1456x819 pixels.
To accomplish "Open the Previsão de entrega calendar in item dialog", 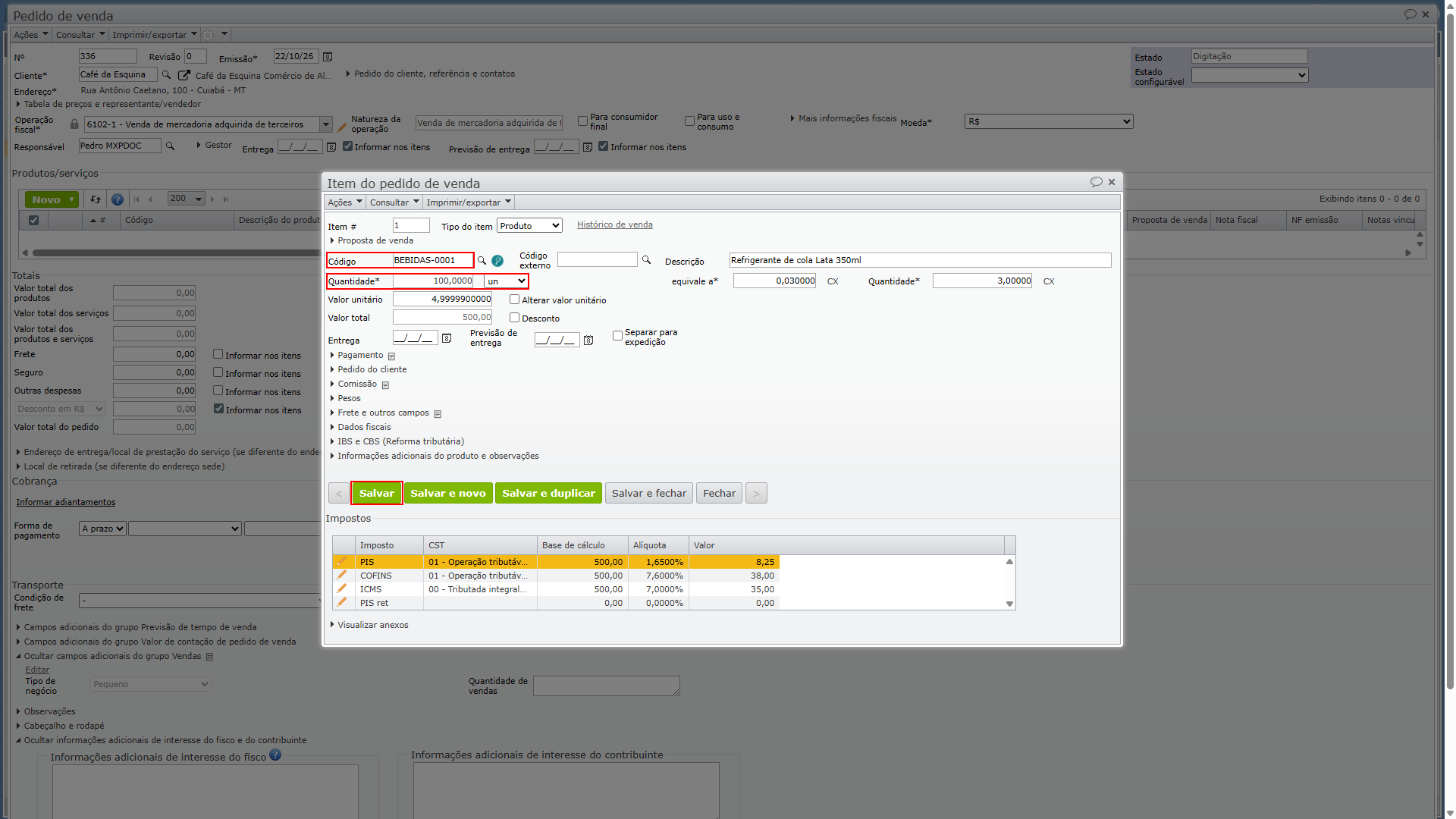I will click(x=588, y=340).
